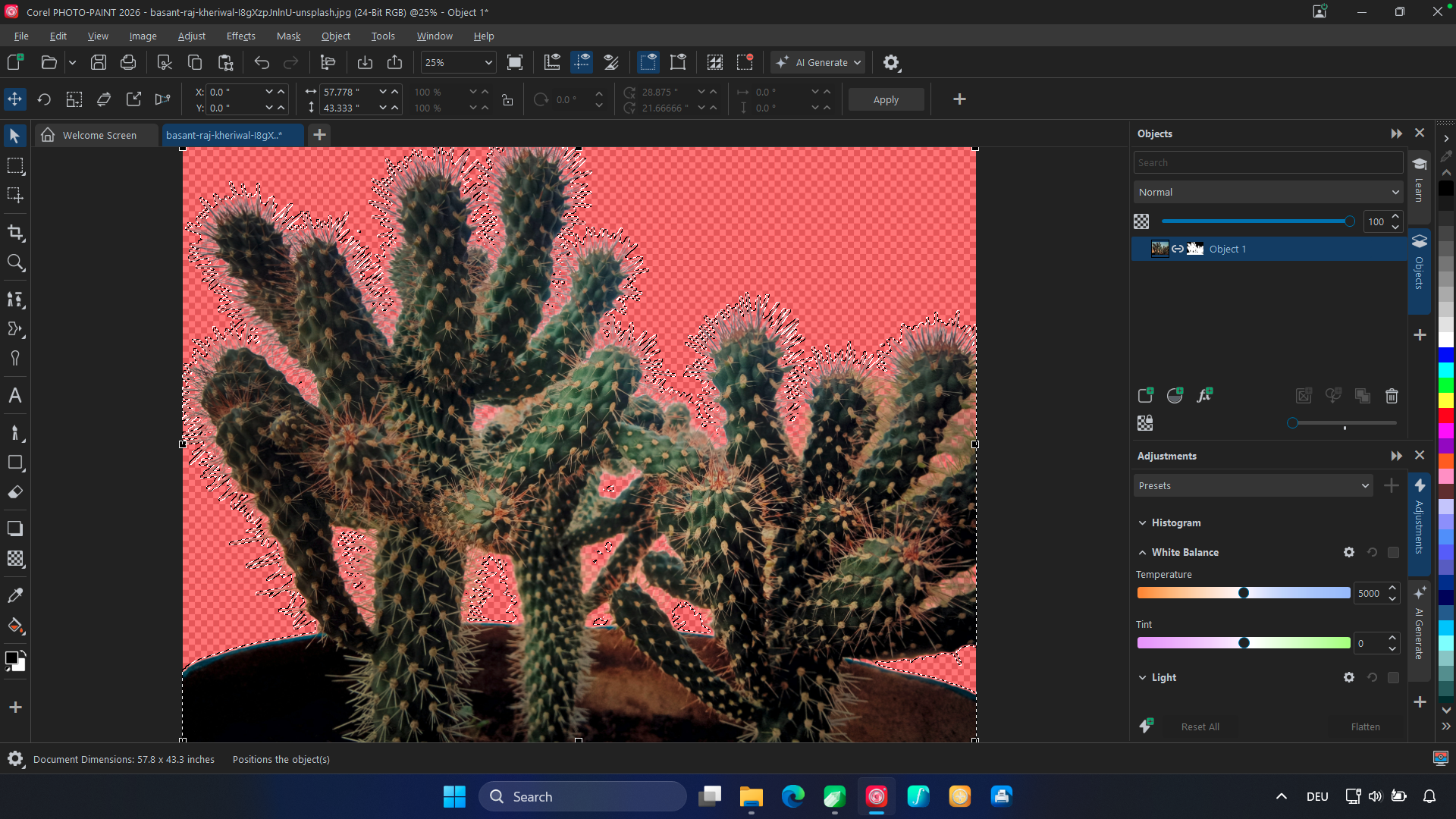Image resolution: width=1456 pixels, height=819 pixels.
Task: Open the Normal blend mode dropdown
Action: [x=1268, y=192]
